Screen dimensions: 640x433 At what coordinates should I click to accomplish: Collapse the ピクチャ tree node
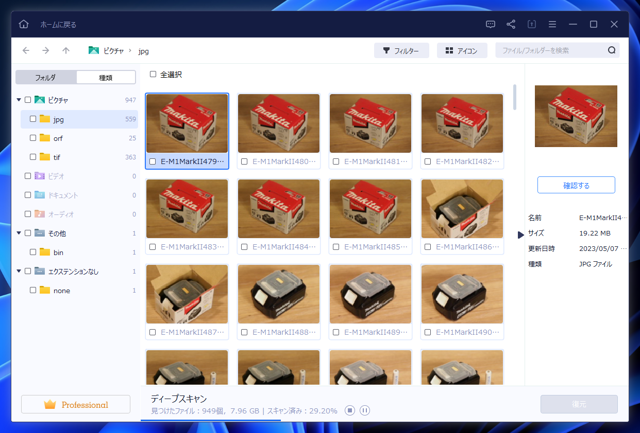19,100
